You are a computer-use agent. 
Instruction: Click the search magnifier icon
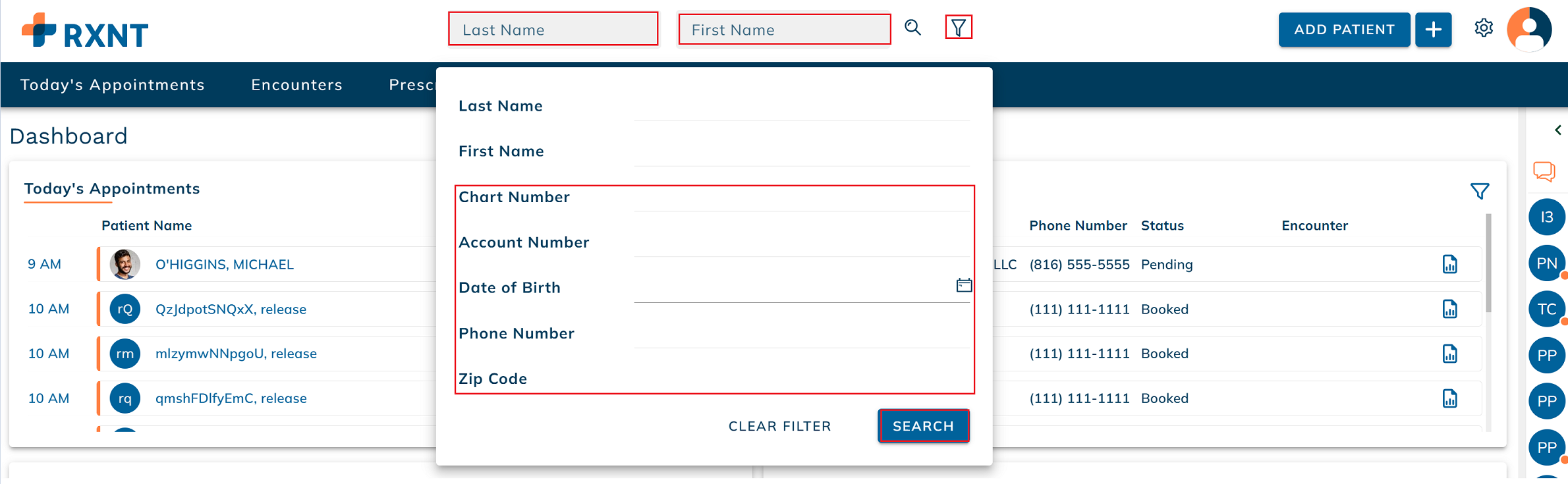click(x=912, y=28)
